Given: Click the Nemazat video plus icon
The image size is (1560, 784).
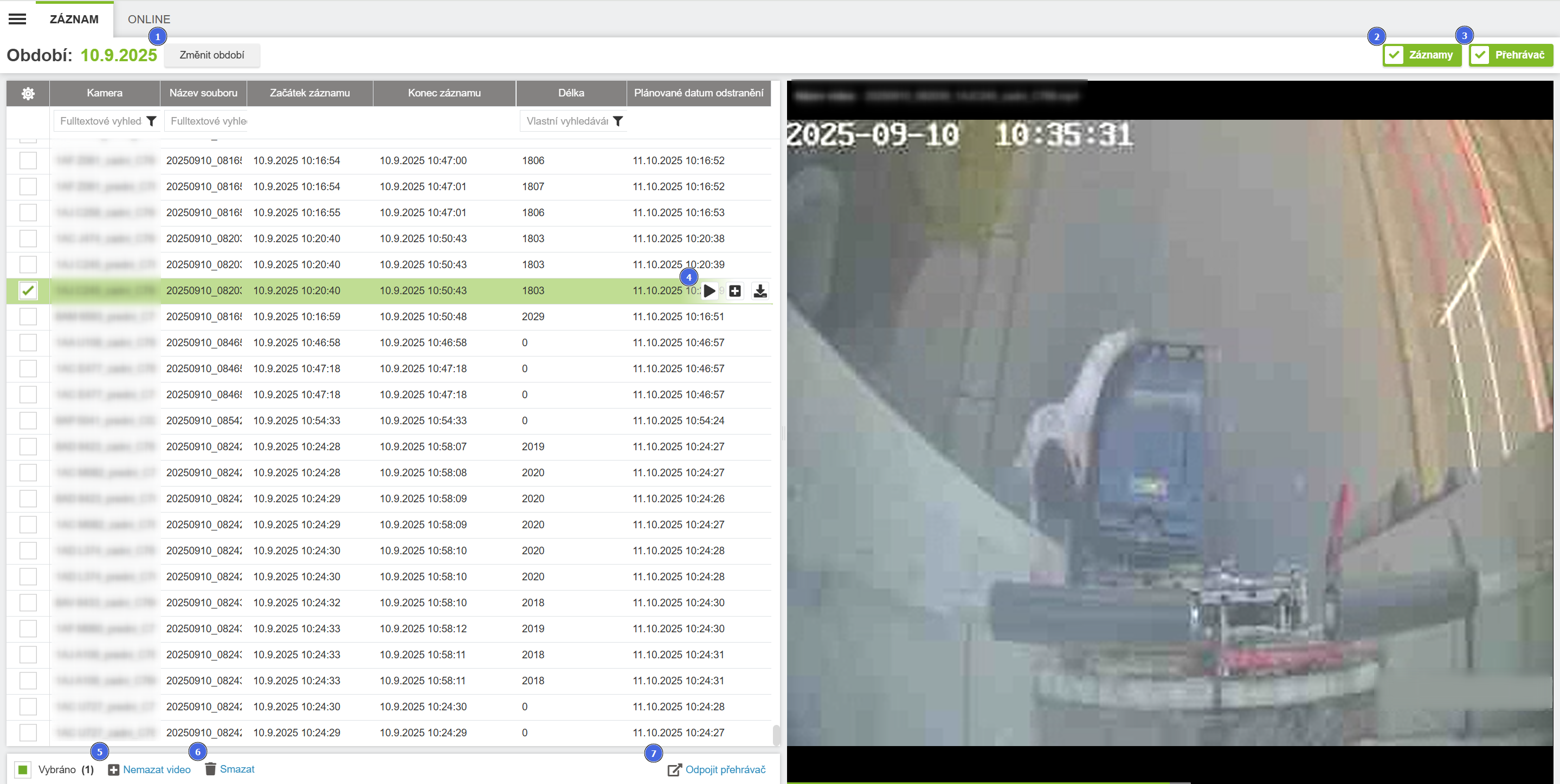Looking at the screenshot, I should [x=113, y=769].
